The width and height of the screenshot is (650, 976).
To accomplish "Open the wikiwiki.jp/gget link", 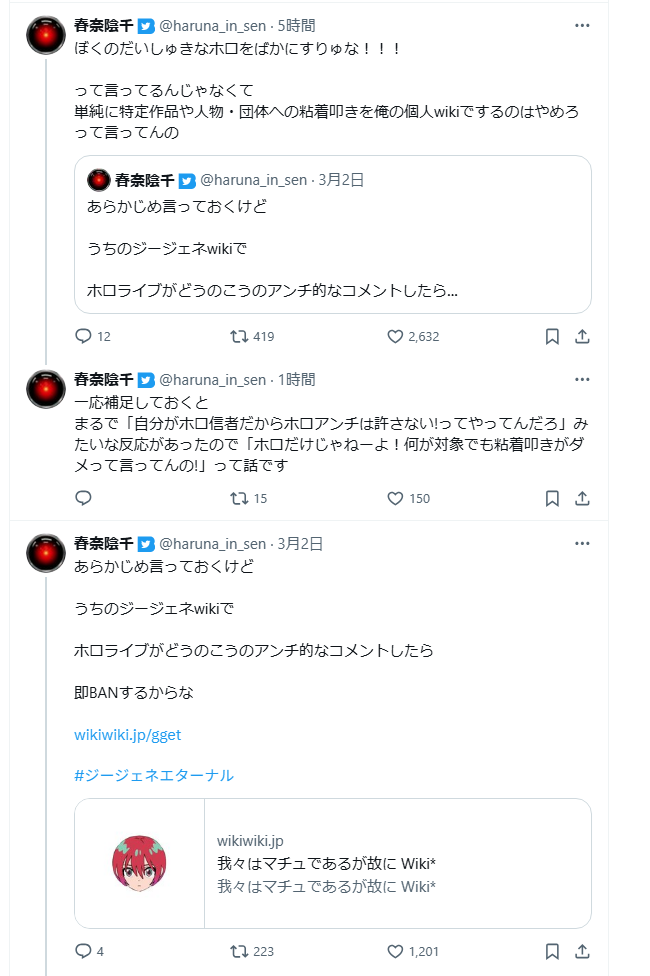I will 127,734.
